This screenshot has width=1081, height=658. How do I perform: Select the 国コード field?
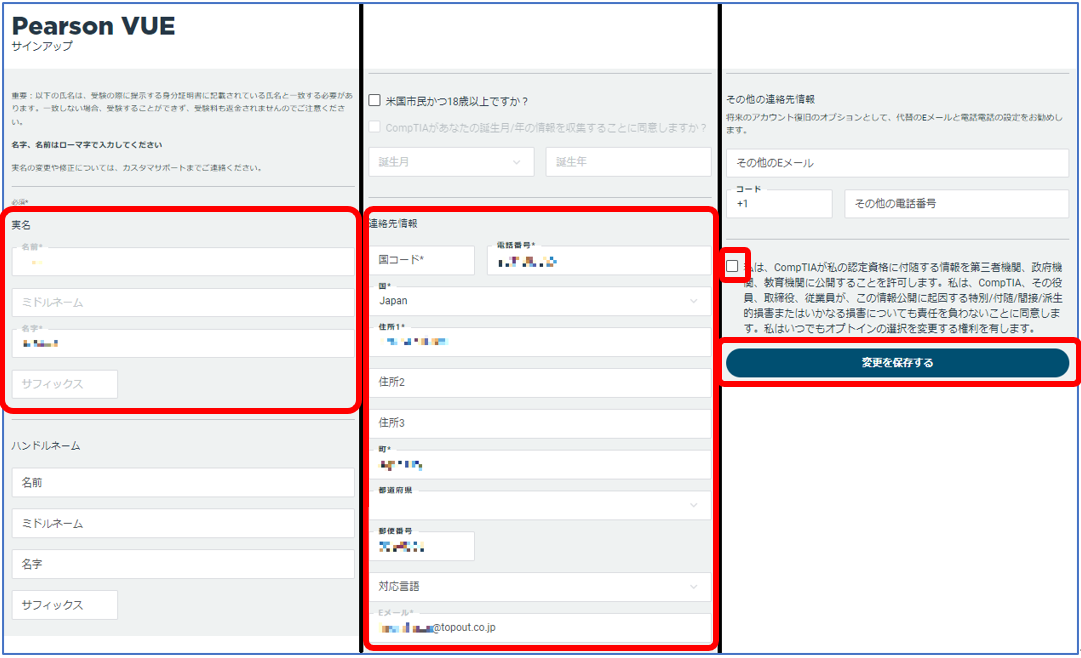tap(422, 260)
